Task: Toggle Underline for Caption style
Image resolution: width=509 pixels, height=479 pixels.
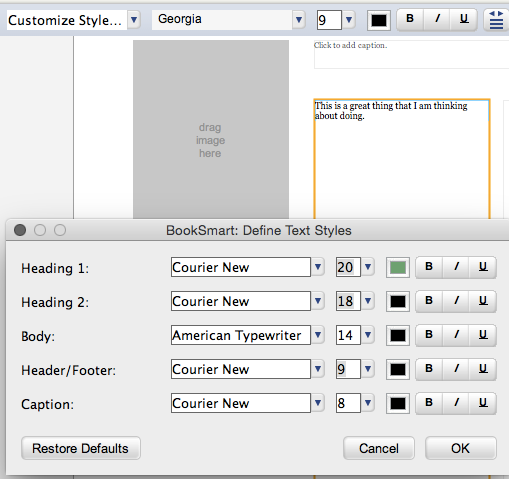Action: pos(483,403)
